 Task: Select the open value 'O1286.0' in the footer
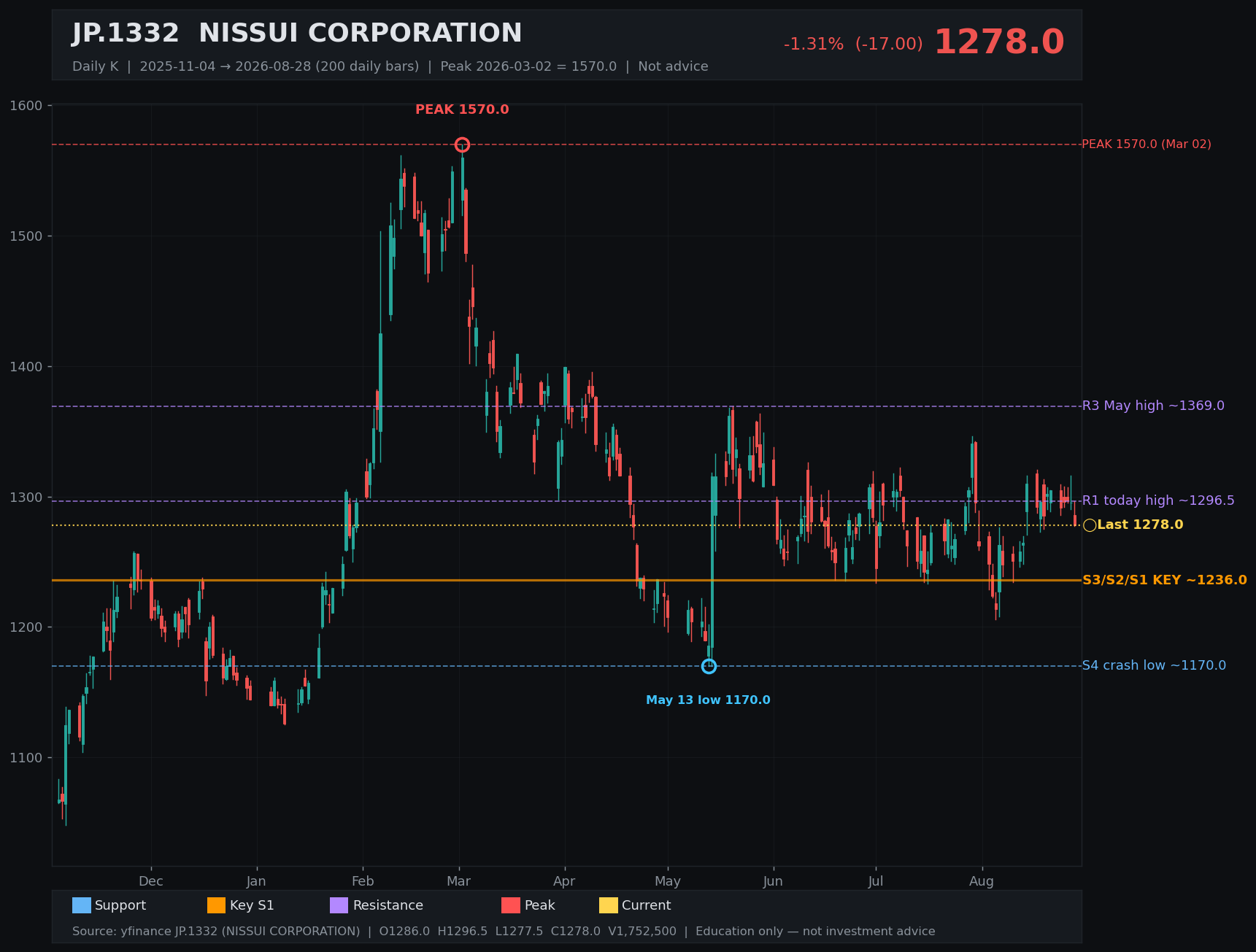pyautogui.click(x=404, y=932)
